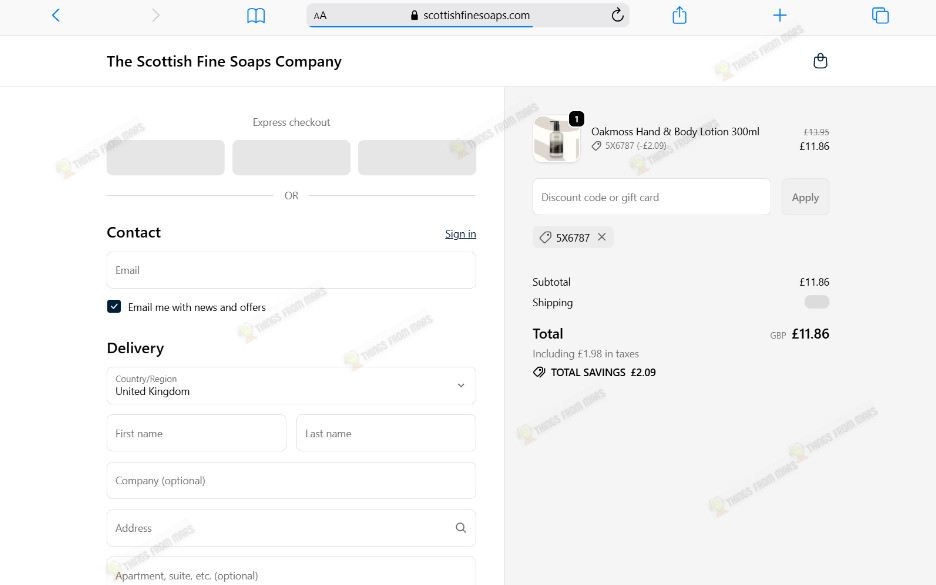The height and width of the screenshot is (585, 936).
Task: Click the Including £1.98 in taxes text
Action: (586, 354)
